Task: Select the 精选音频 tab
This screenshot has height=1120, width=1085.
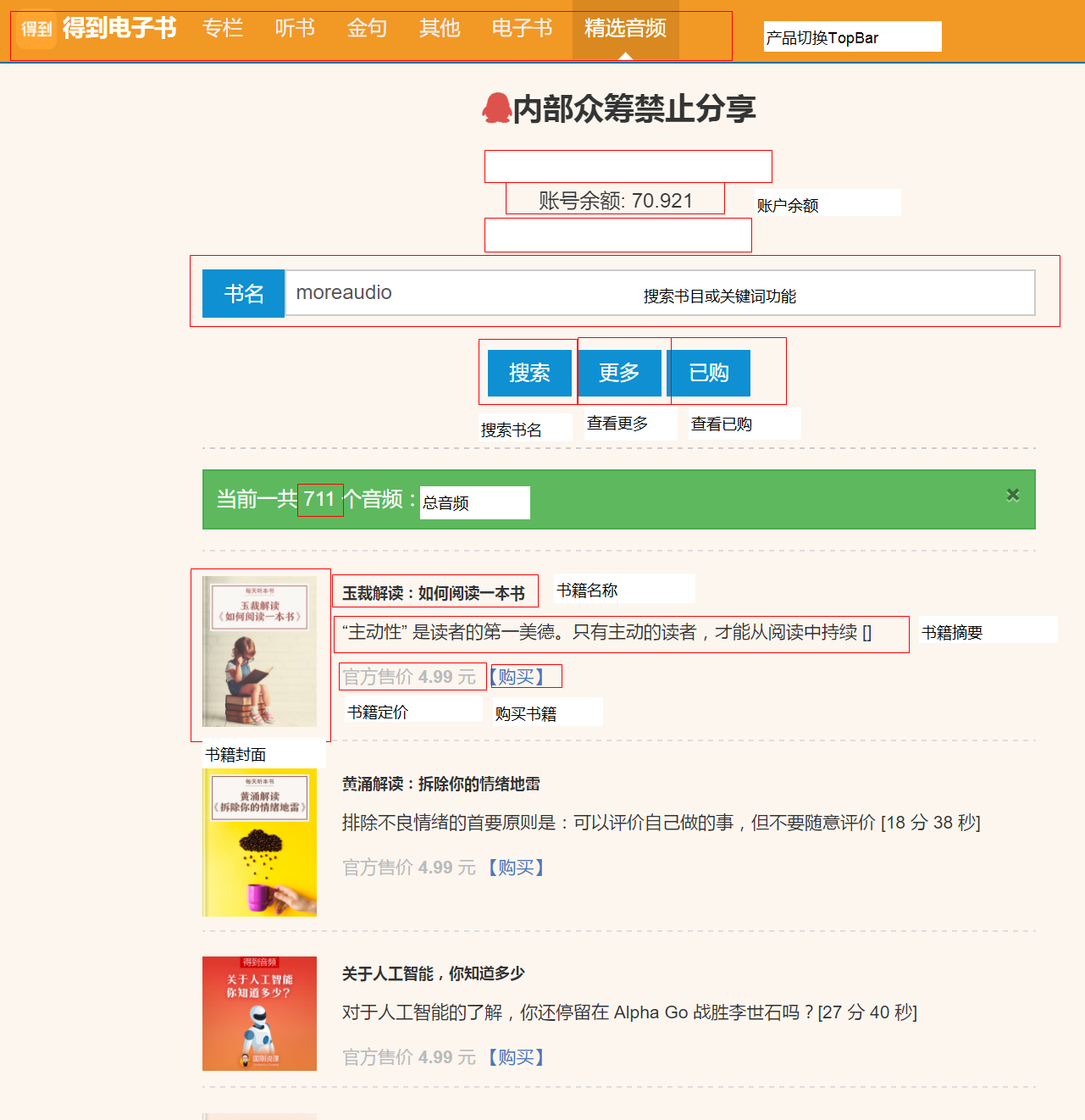Action: 625,29
